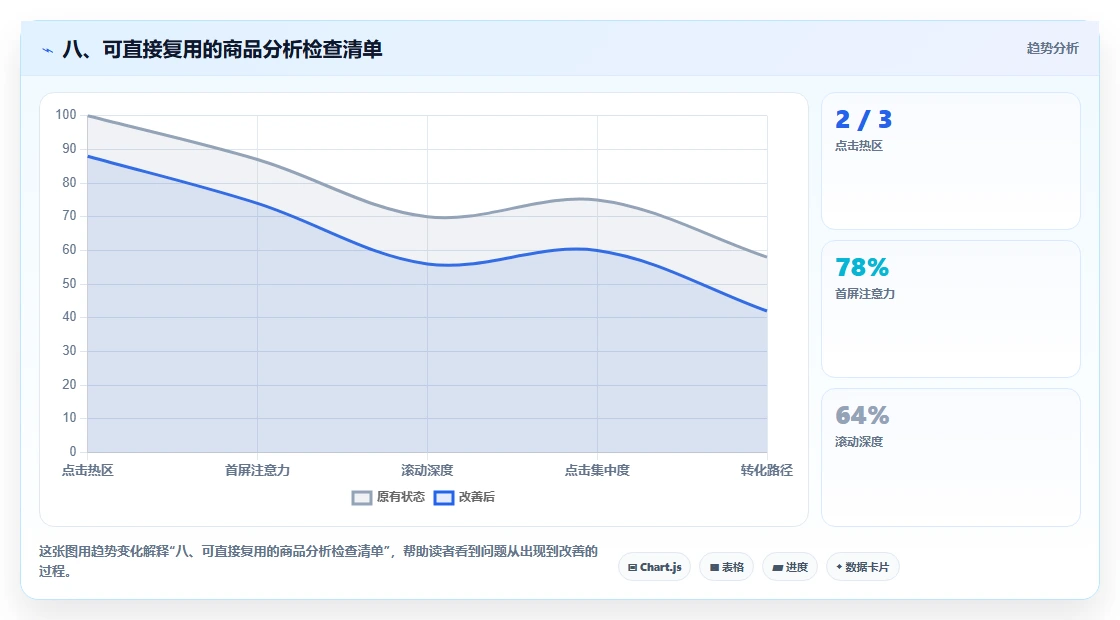Viewport: 1120px width, 620px height.
Task: Open the 趋势分析 label in header
Action: tap(1052, 49)
